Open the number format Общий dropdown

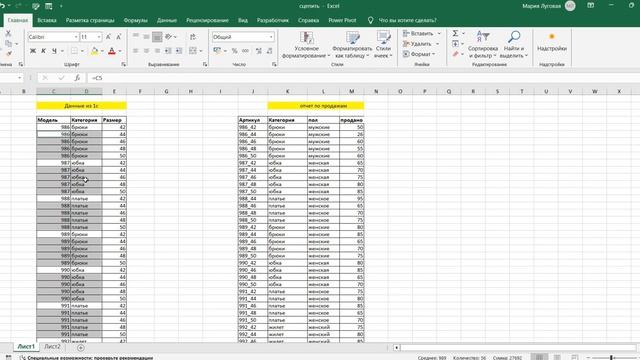coord(271,37)
